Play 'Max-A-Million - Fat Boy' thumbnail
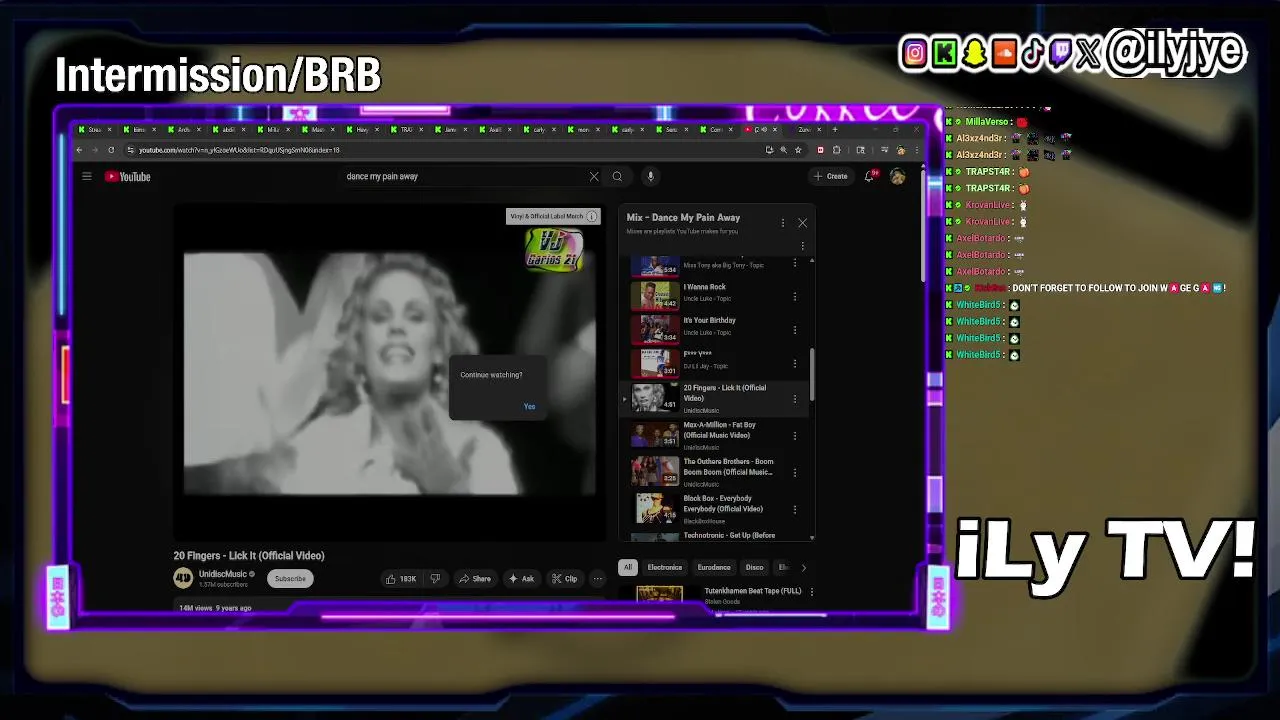1280x720 pixels. [x=655, y=434]
